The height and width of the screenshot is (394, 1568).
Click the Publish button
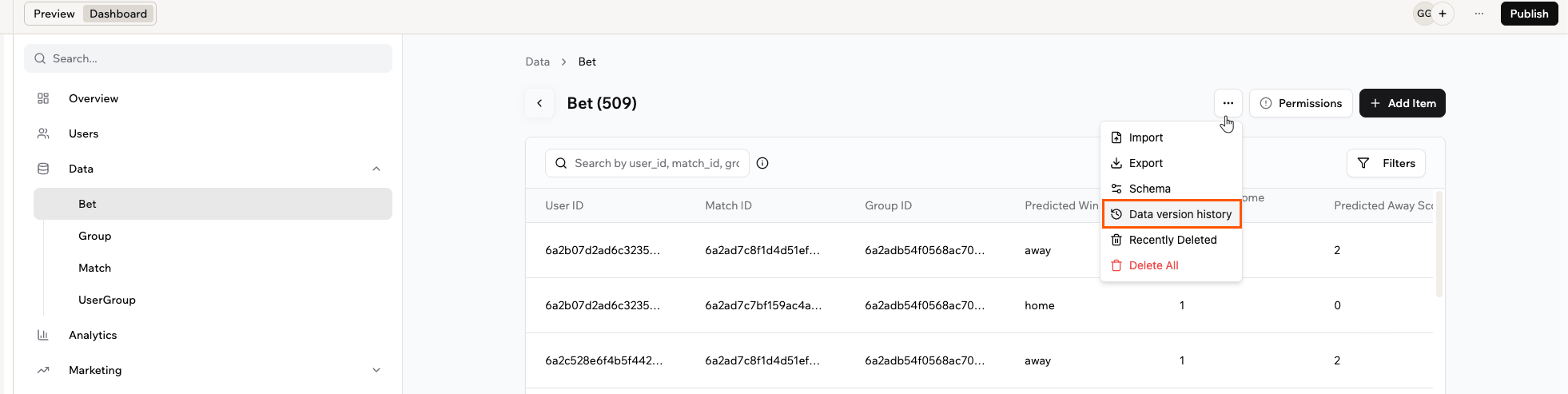1529,14
